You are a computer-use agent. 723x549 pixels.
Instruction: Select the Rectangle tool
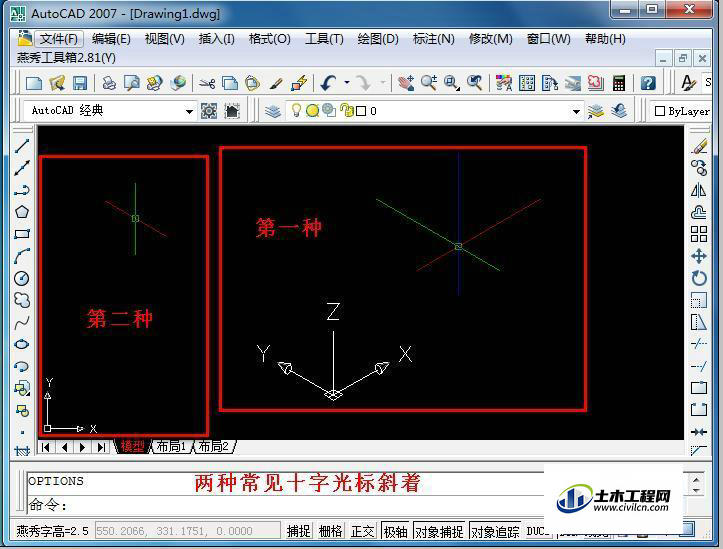click(22, 234)
